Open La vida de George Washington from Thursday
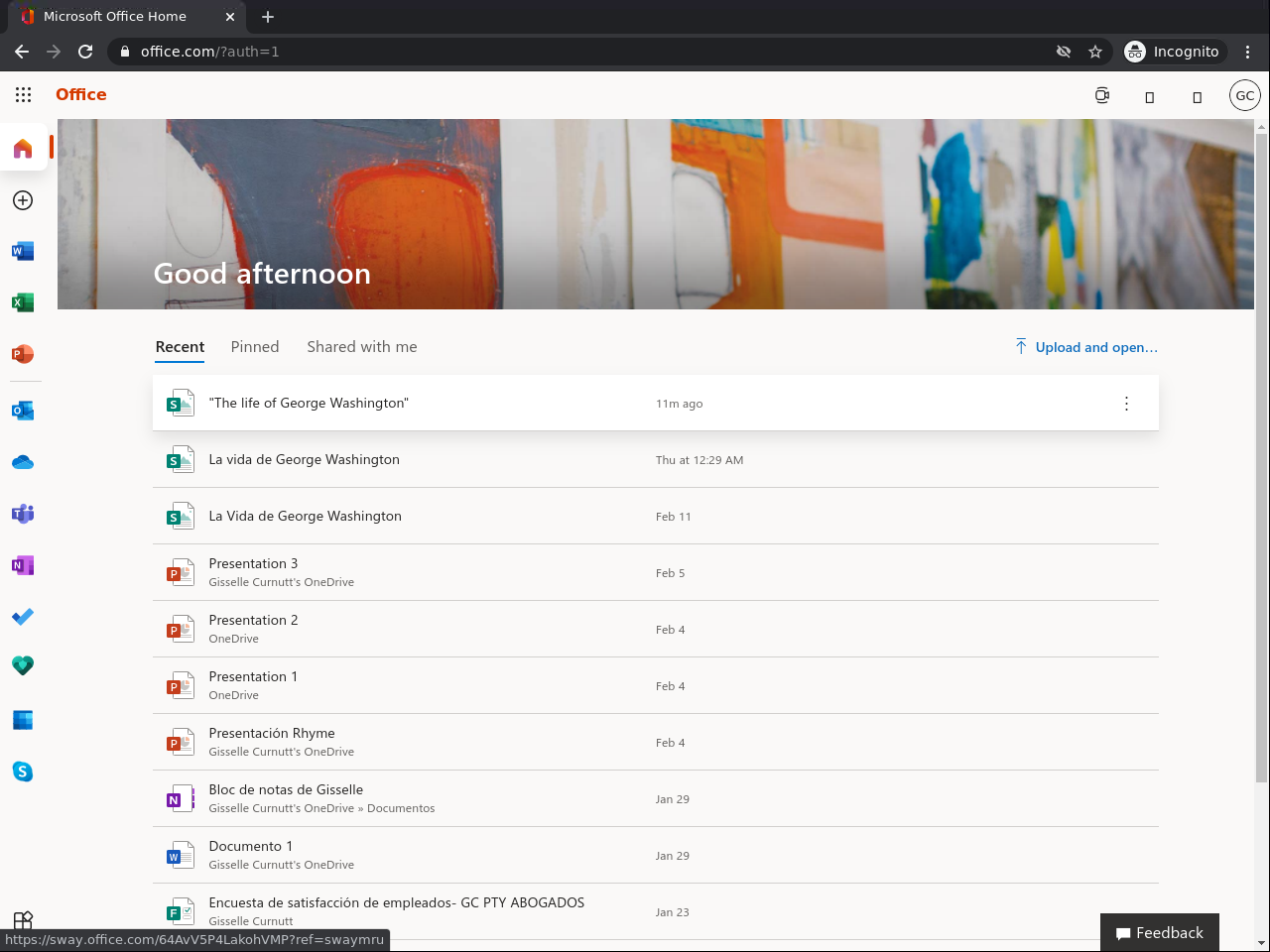 click(x=304, y=459)
